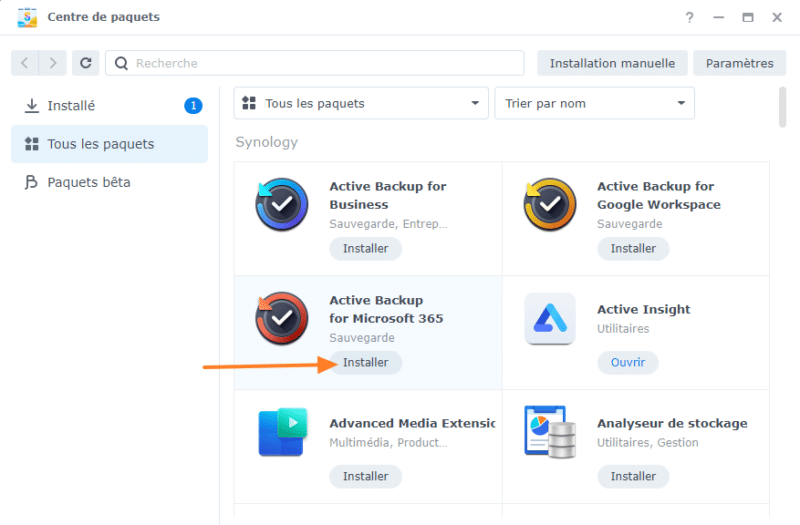Image resolution: width=800 pixels, height=525 pixels.
Task: Click Utilitaires, Gestion category text
Action: point(647,442)
